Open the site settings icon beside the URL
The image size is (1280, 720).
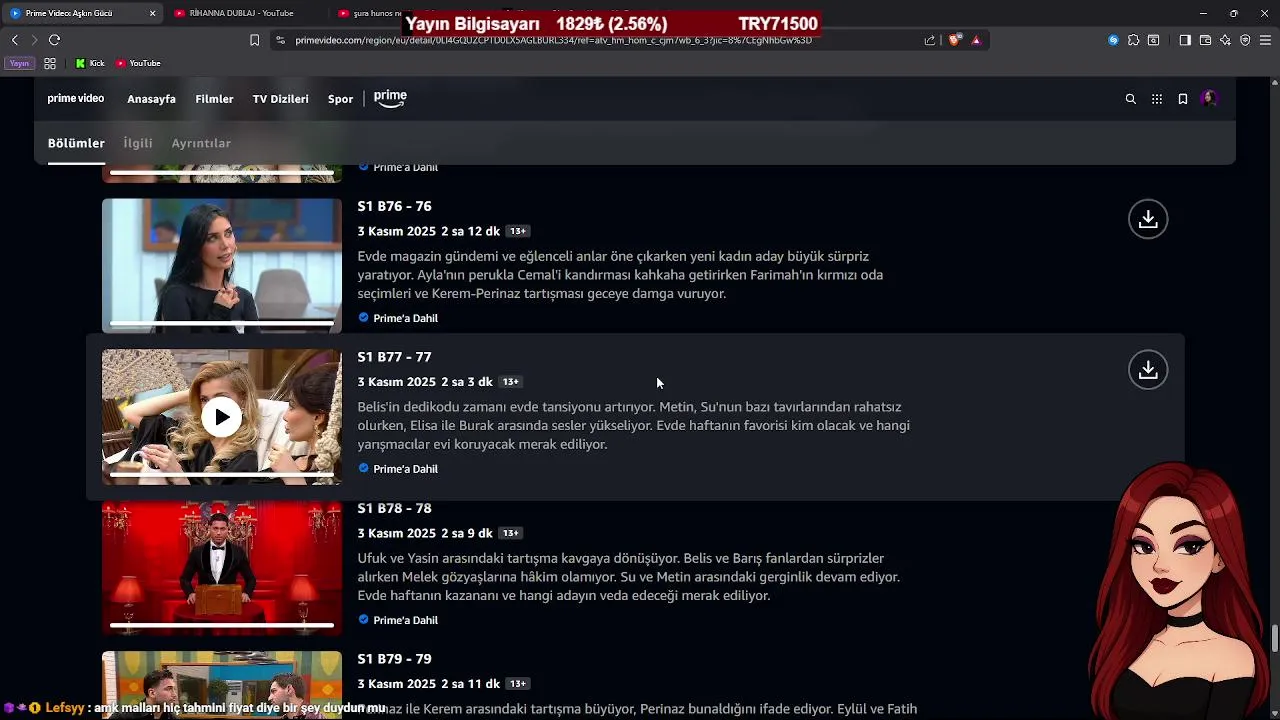(x=280, y=40)
